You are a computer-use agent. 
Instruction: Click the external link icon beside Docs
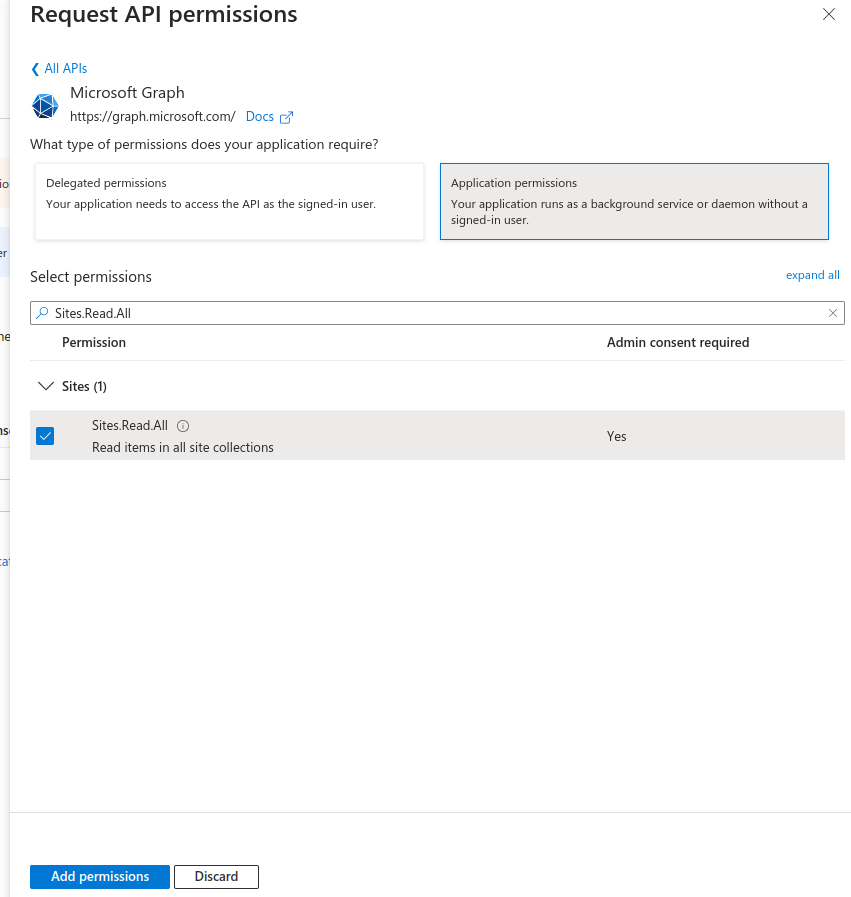pos(287,117)
